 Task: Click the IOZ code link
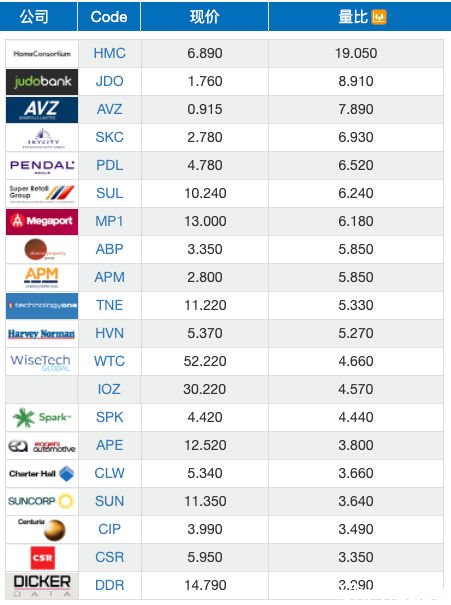click(x=109, y=389)
